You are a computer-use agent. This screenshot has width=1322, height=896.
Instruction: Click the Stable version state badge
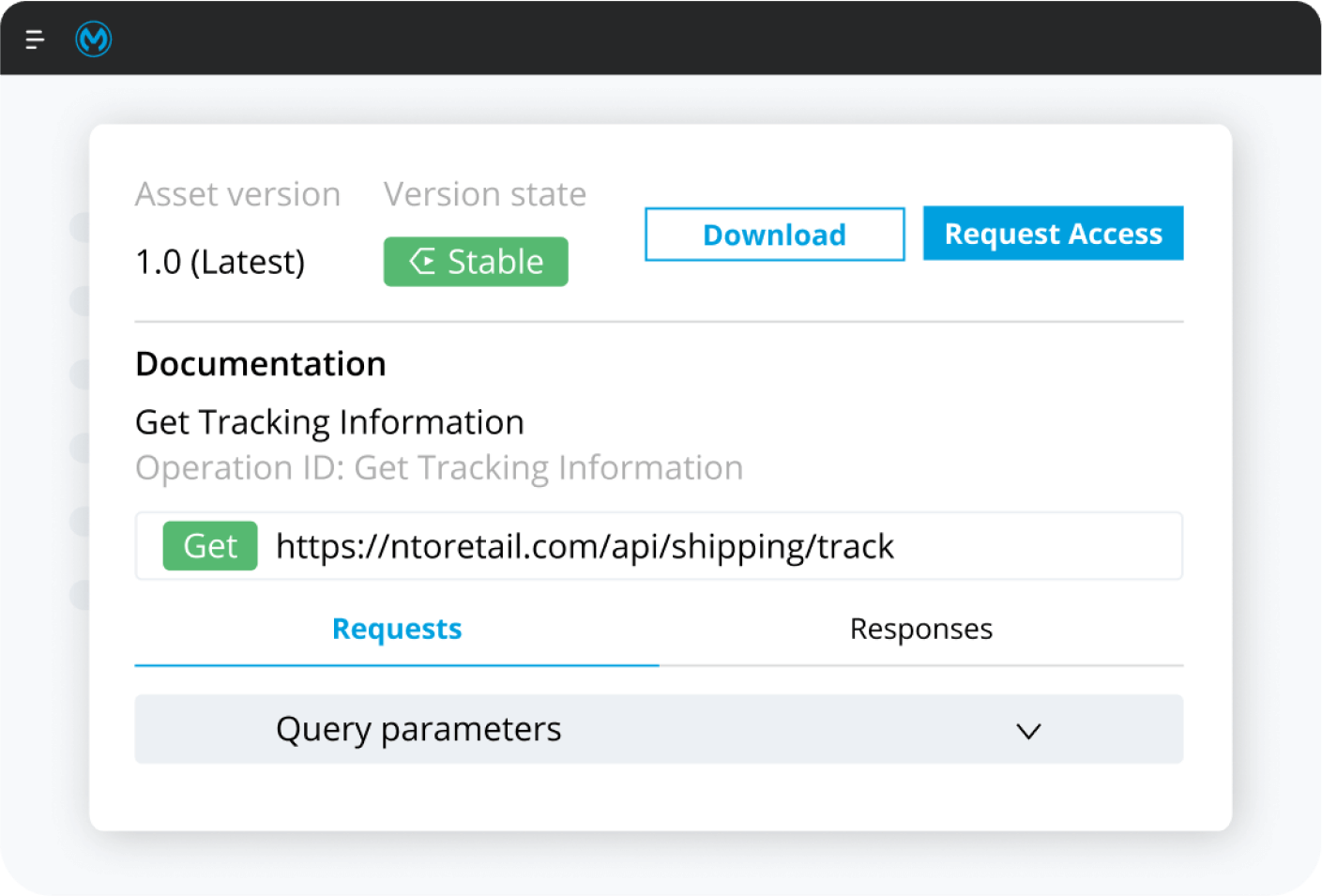point(476,262)
